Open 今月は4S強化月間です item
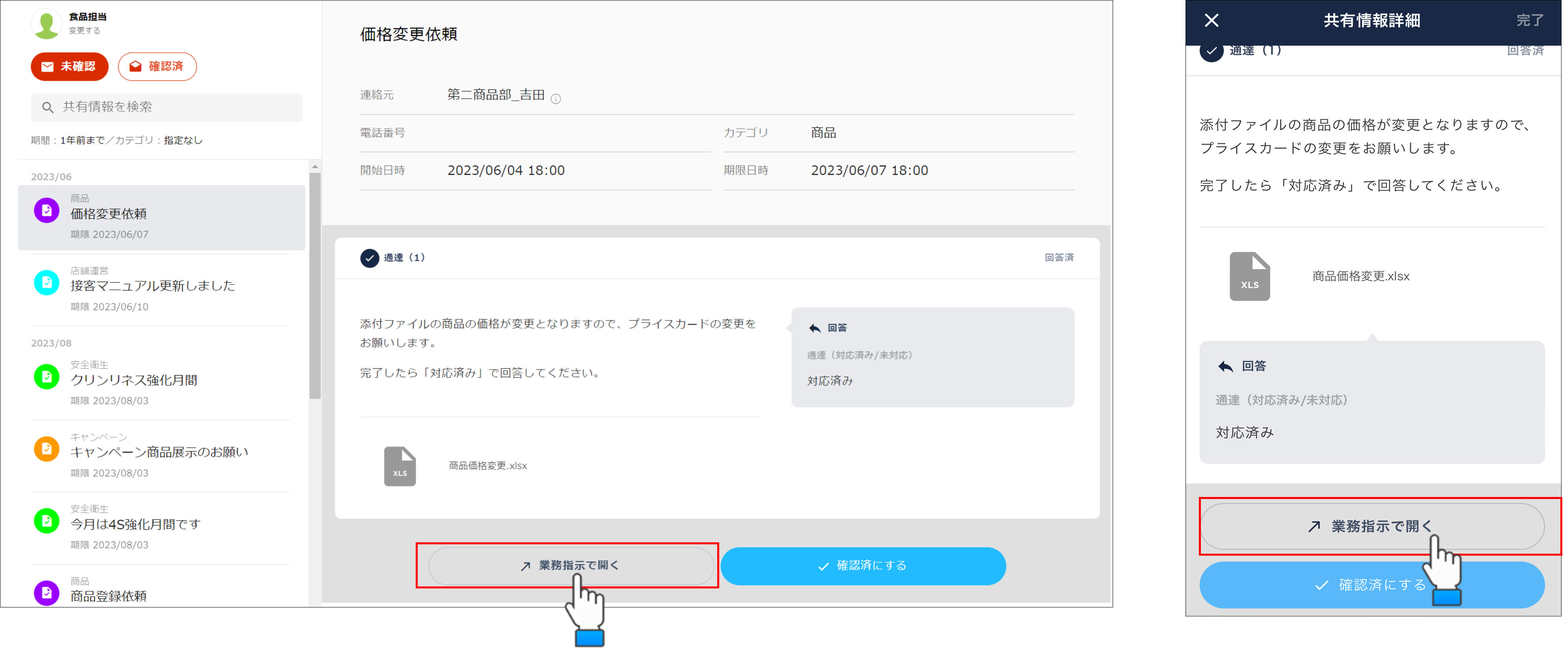This screenshot has height=654, width=1568. tap(161, 527)
